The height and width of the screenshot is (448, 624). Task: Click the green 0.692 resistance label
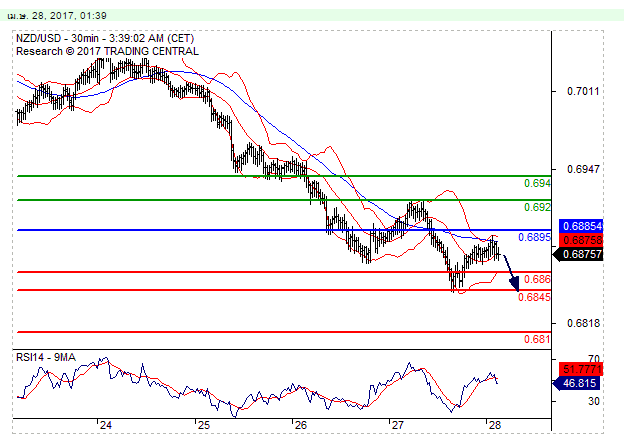[537, 207]
